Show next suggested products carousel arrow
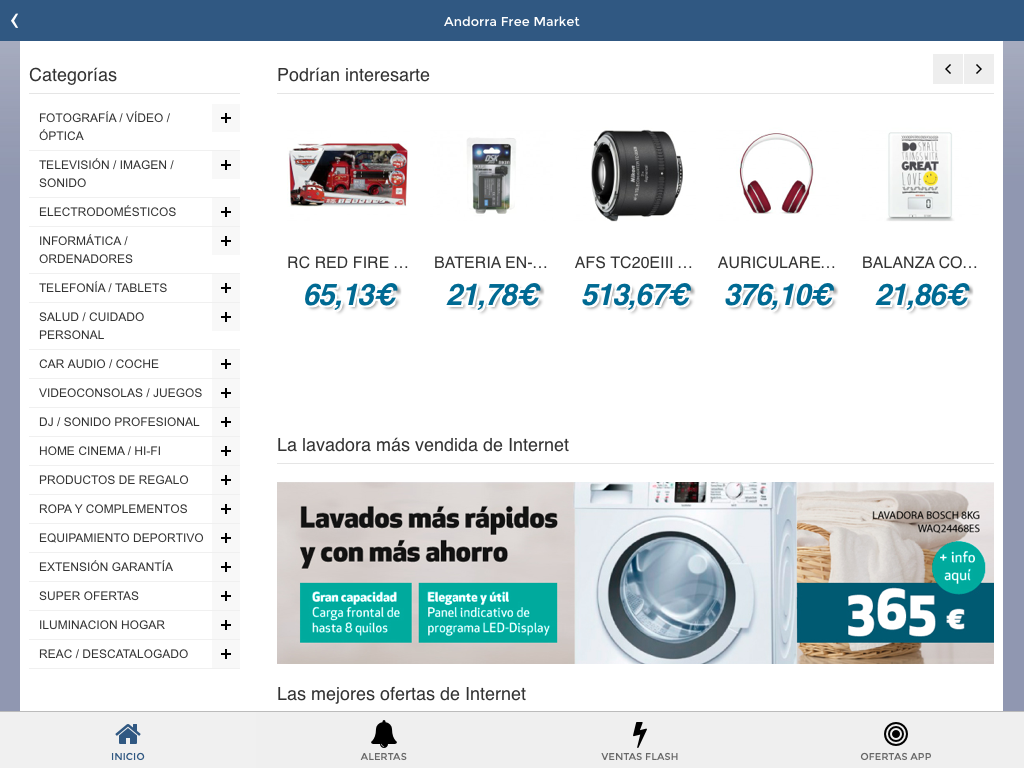Screen dimensions: 1024x768 click(x=978, y=69)
